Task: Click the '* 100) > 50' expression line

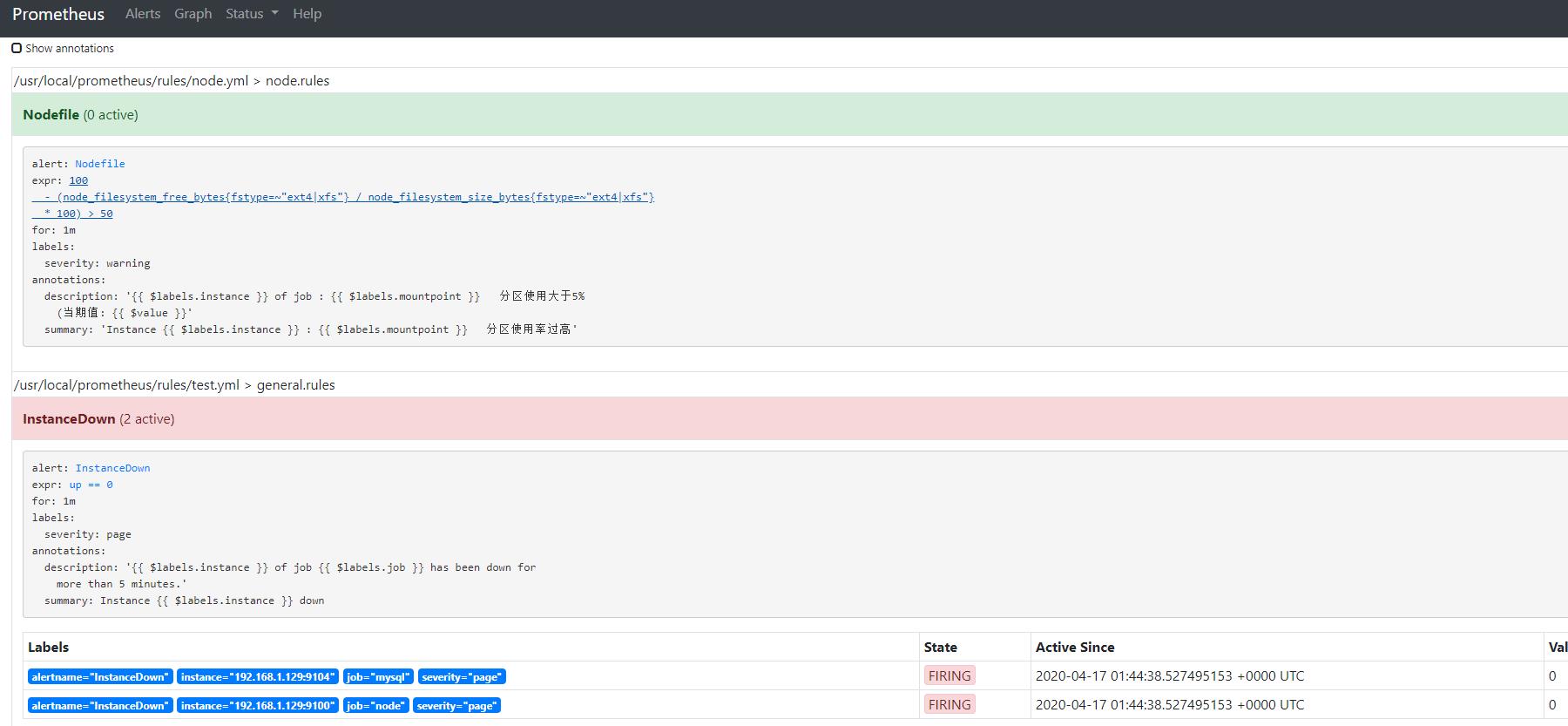Action: point(72,214)
